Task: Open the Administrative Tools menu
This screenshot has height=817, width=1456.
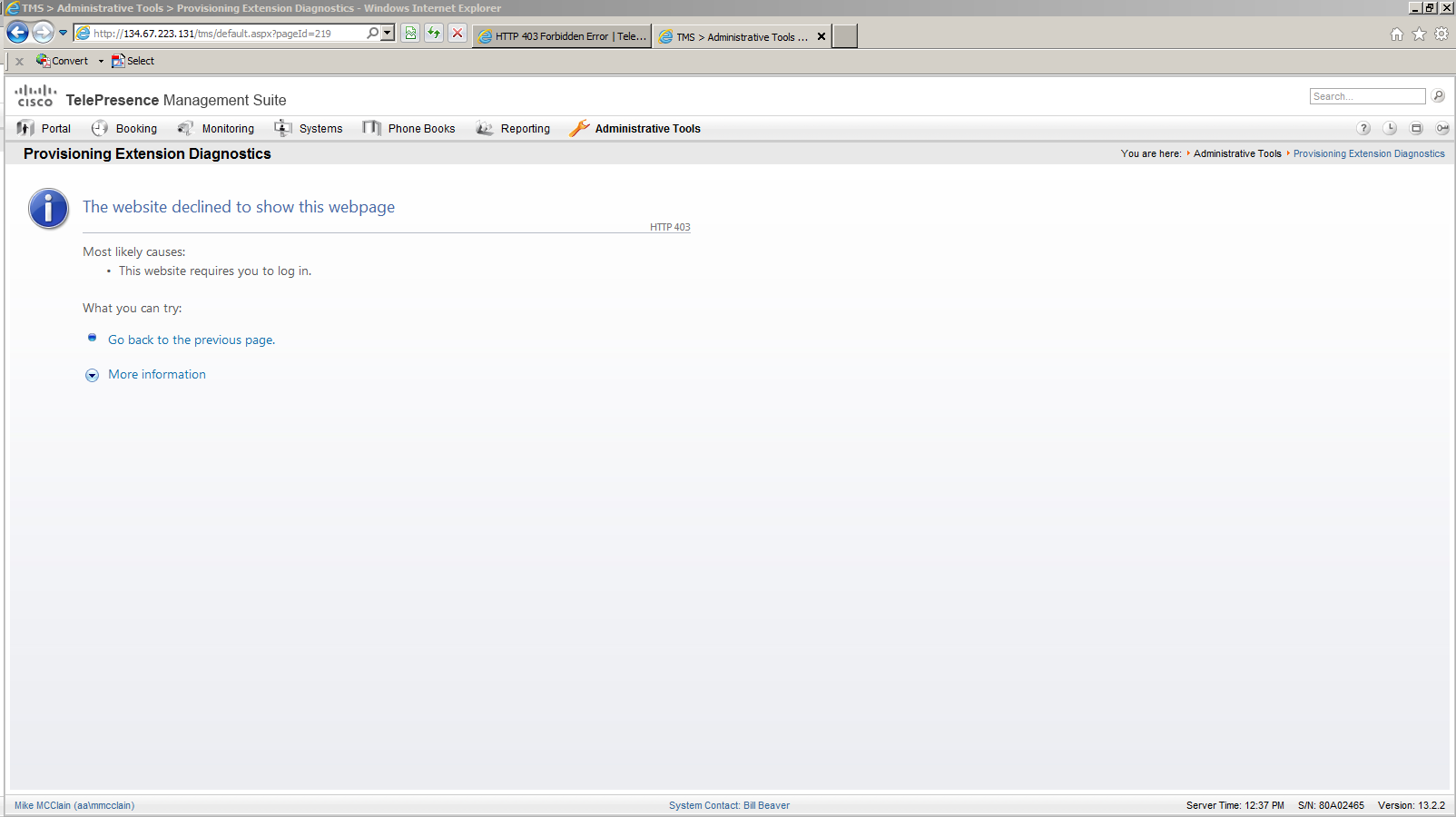Action: (635, 128)
